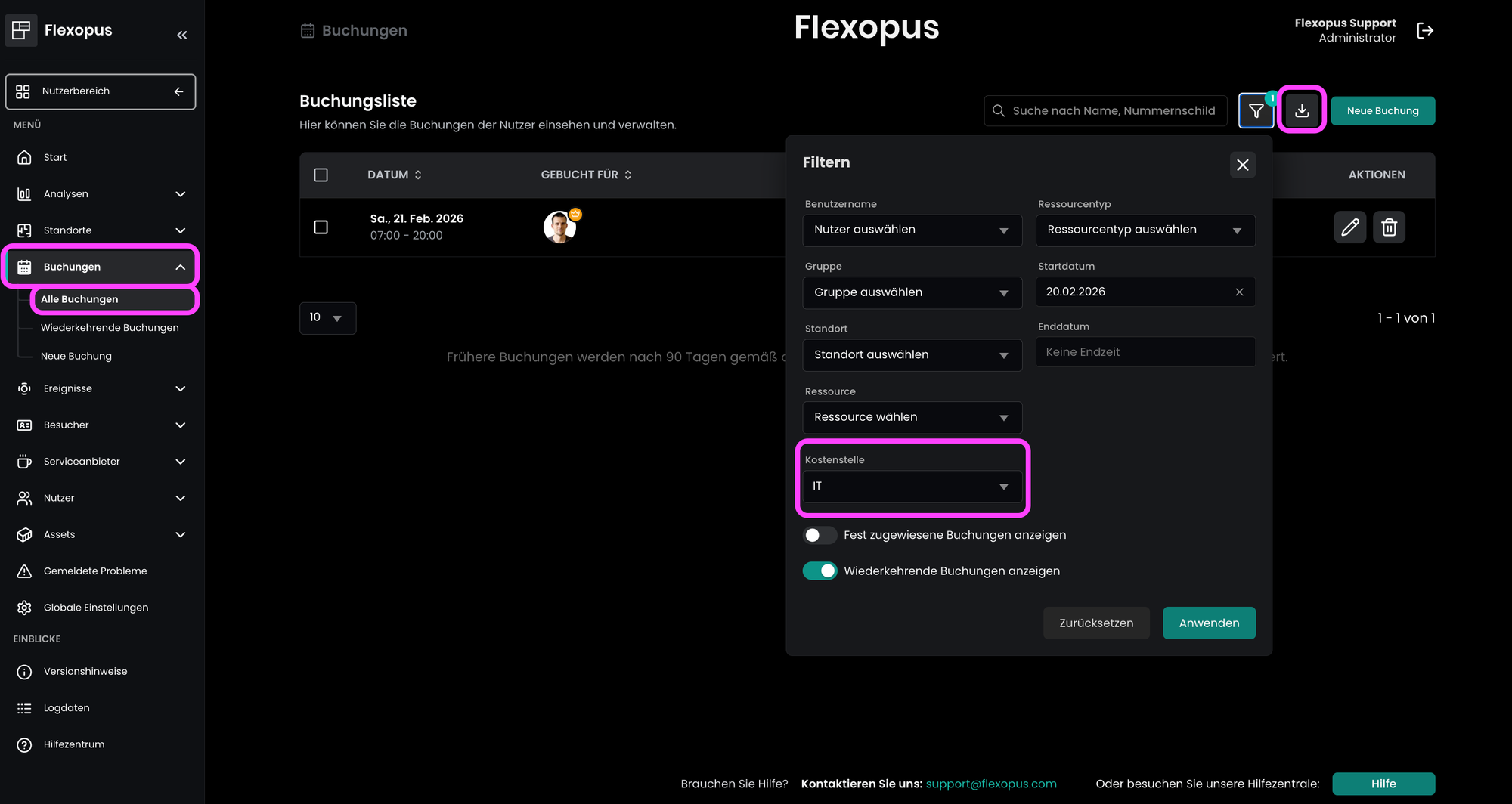Open the Kostenstelle dropdown
Image resolution: width=1512 pixels, height=804 pixels.
912,487
